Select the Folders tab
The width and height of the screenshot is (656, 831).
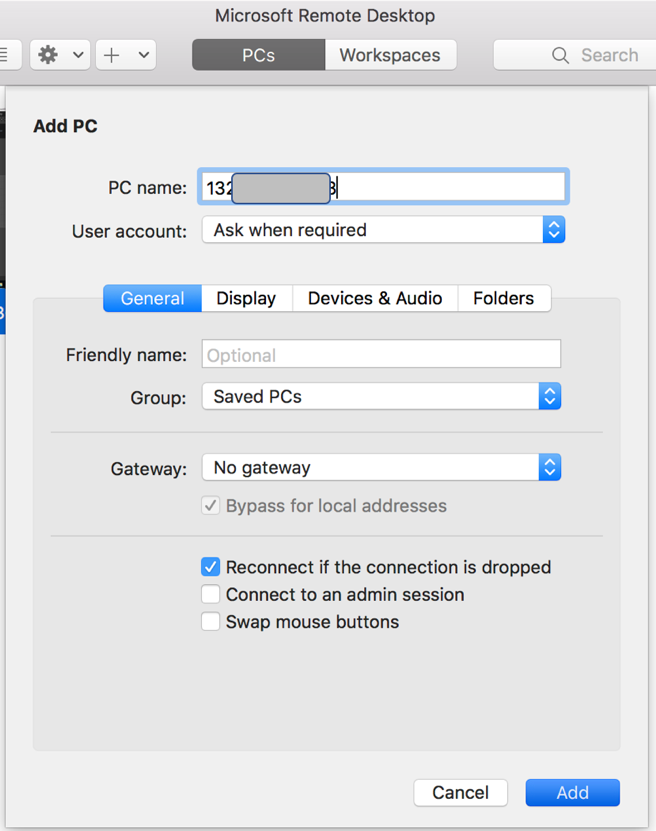[504, 298]
